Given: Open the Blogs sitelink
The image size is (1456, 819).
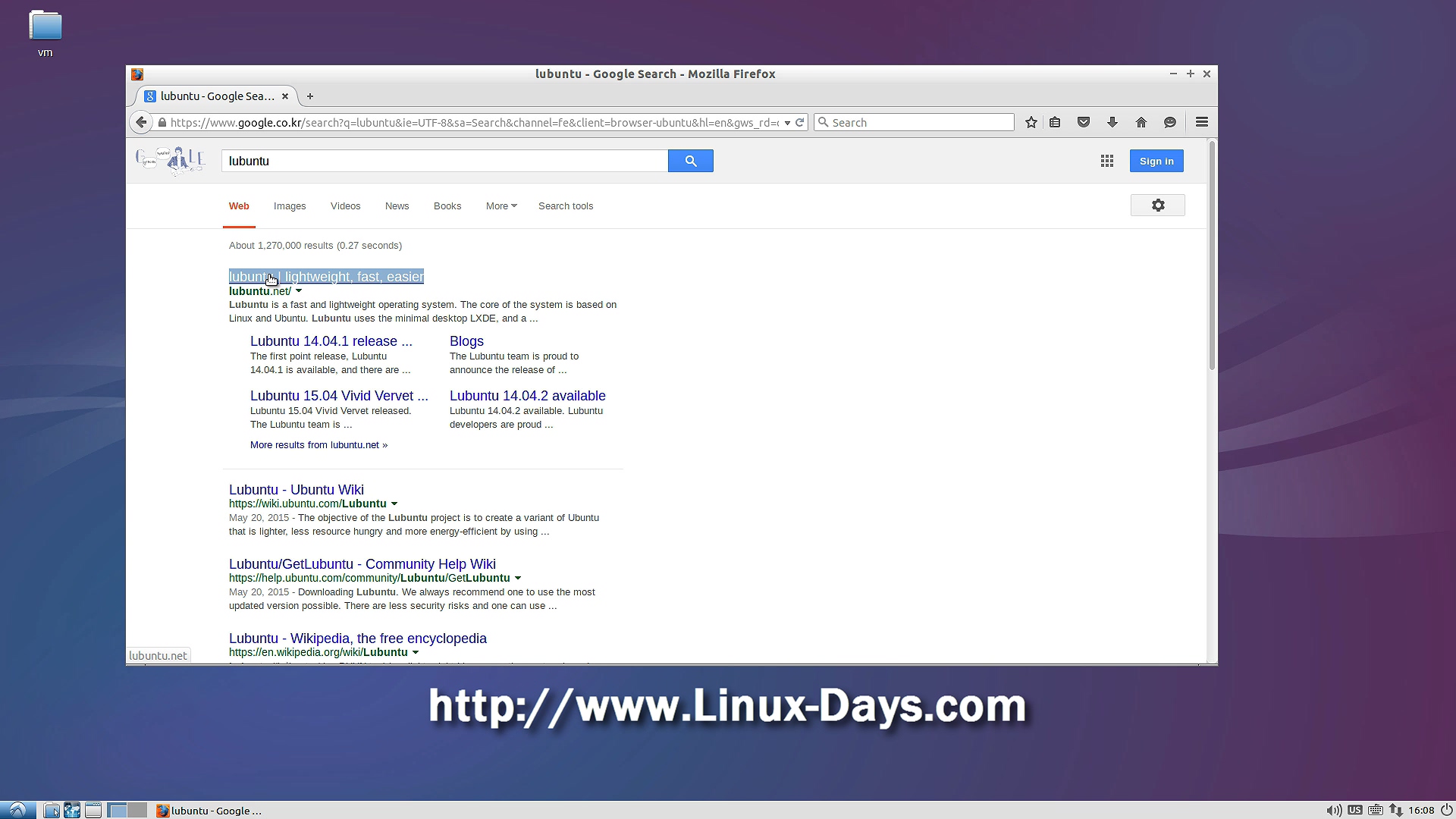Looking at the screenshot, I should [x=466, y=341].
